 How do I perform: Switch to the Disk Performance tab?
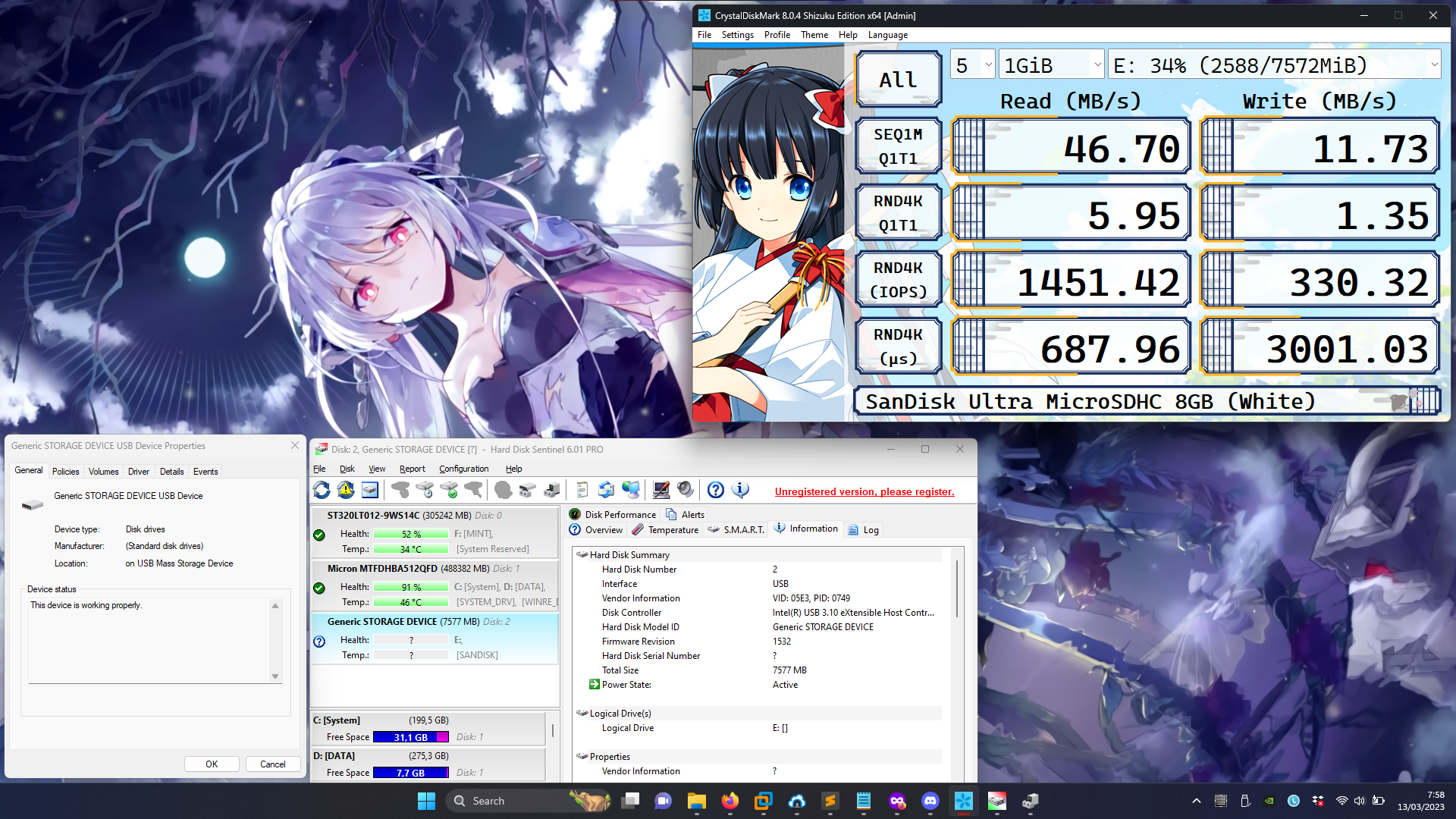pyautogui.click(x=612, y=514)
